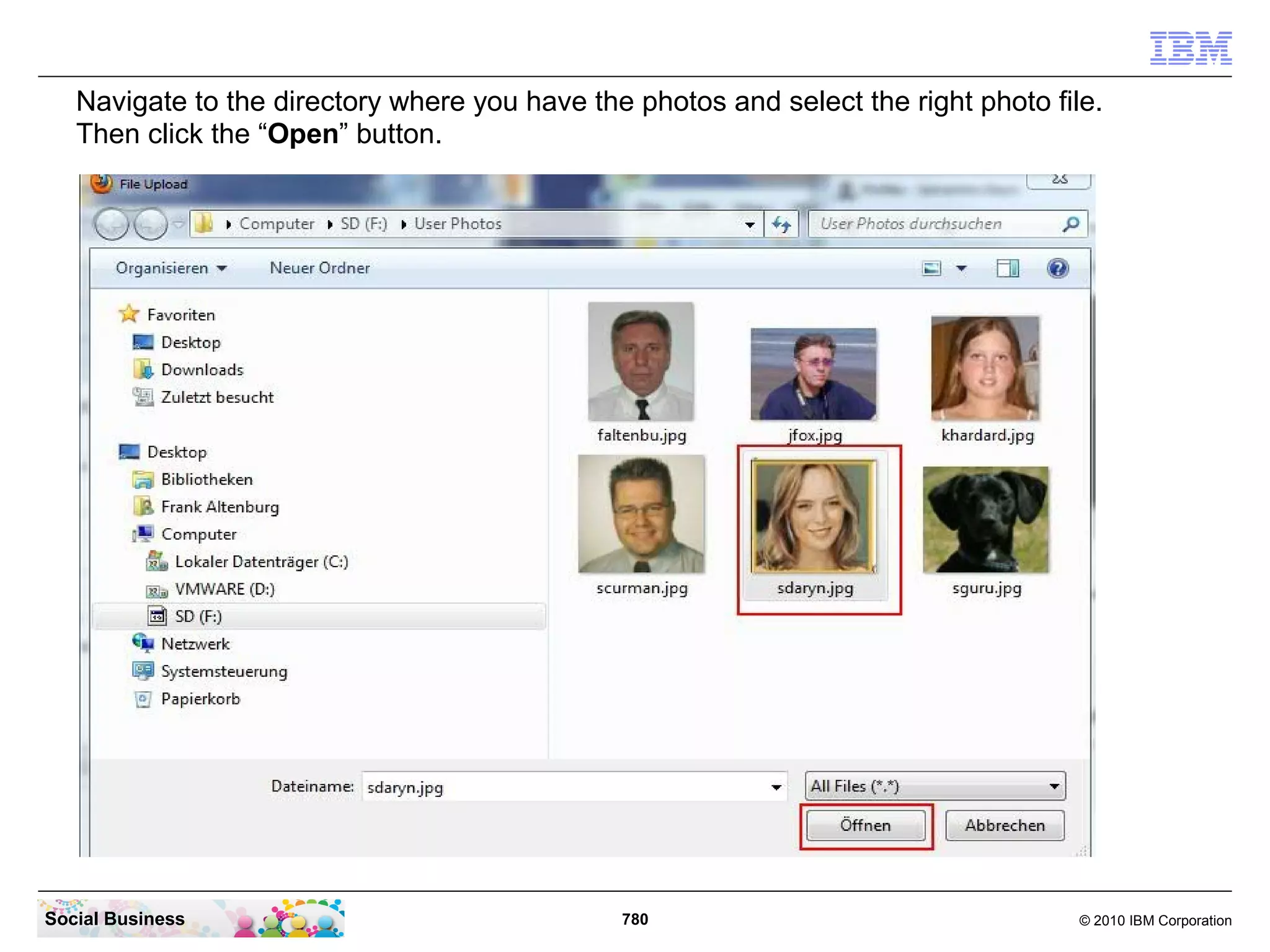
Task: Click the Forward navigation arrow button
Action: (x=151, y=223)
